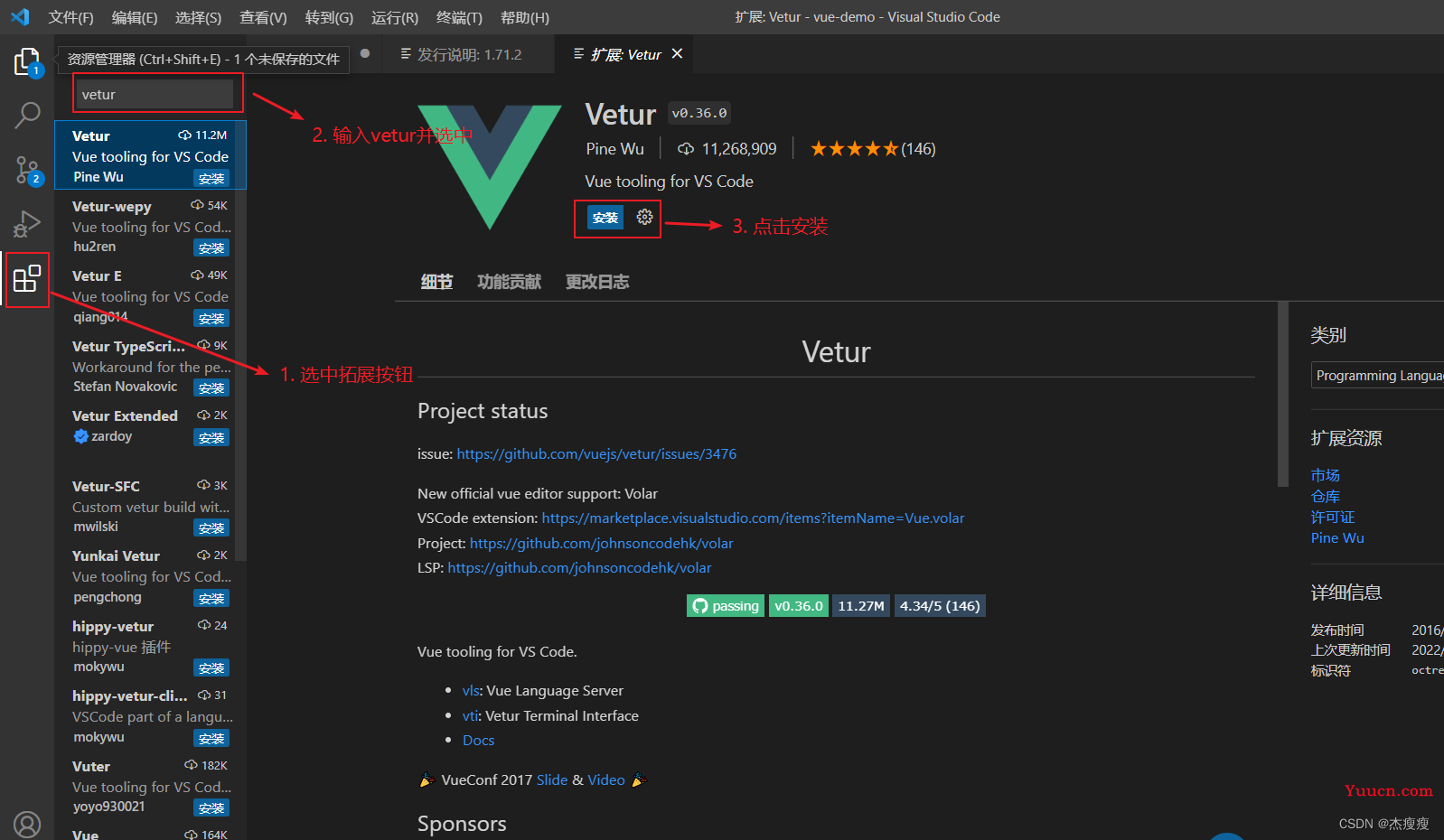Viewport: 1444px width, 840px height.
Task: Install hippy-vetur-cli by mokywu
Action: pyautogui.click(x=211, y=739)
